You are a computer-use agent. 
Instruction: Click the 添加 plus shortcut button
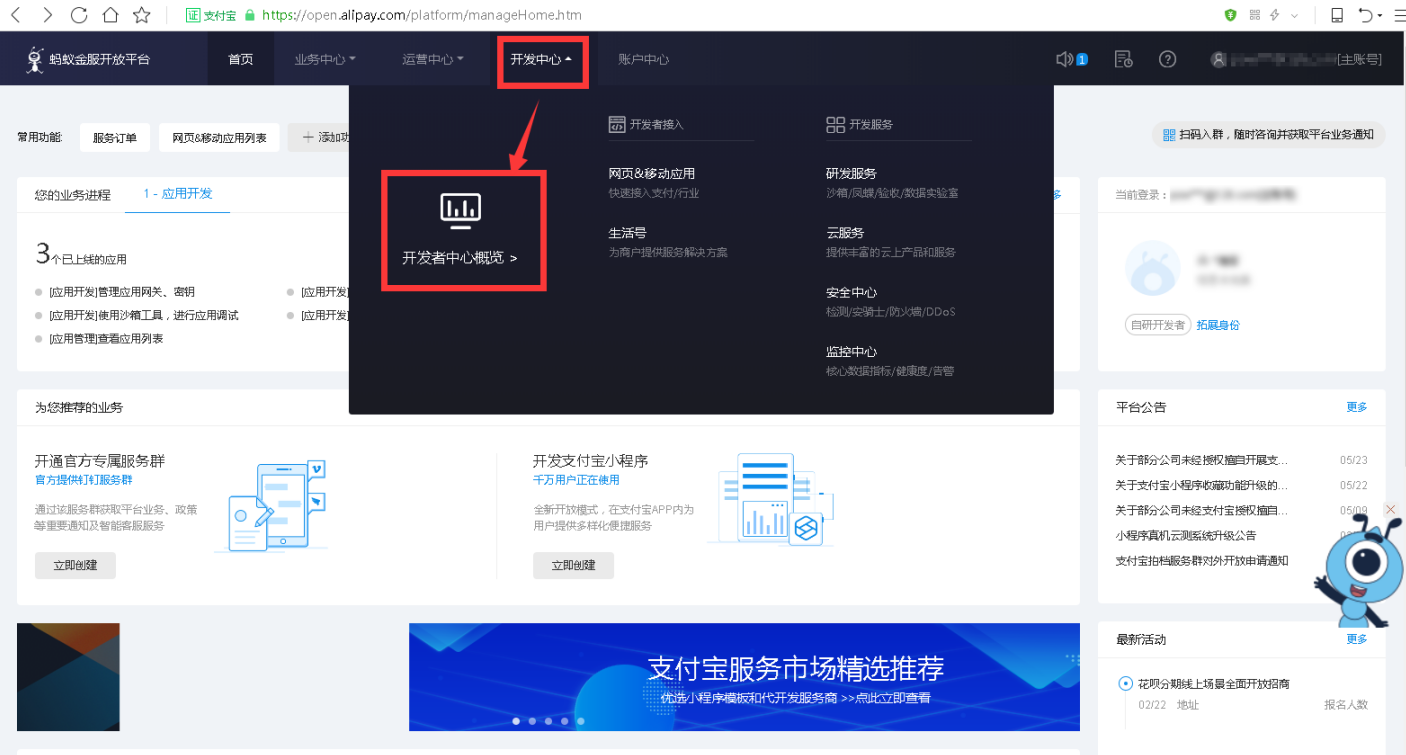(x=319, y=137)
